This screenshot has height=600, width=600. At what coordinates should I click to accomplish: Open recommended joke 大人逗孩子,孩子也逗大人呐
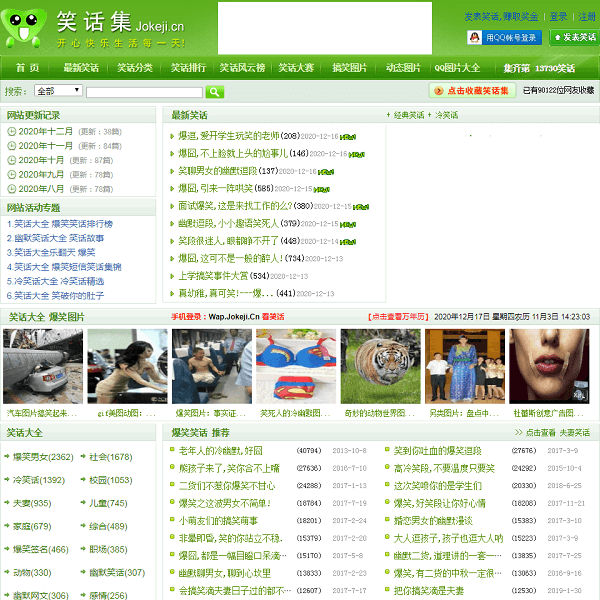pyautogui.click(x=448, y=538)
